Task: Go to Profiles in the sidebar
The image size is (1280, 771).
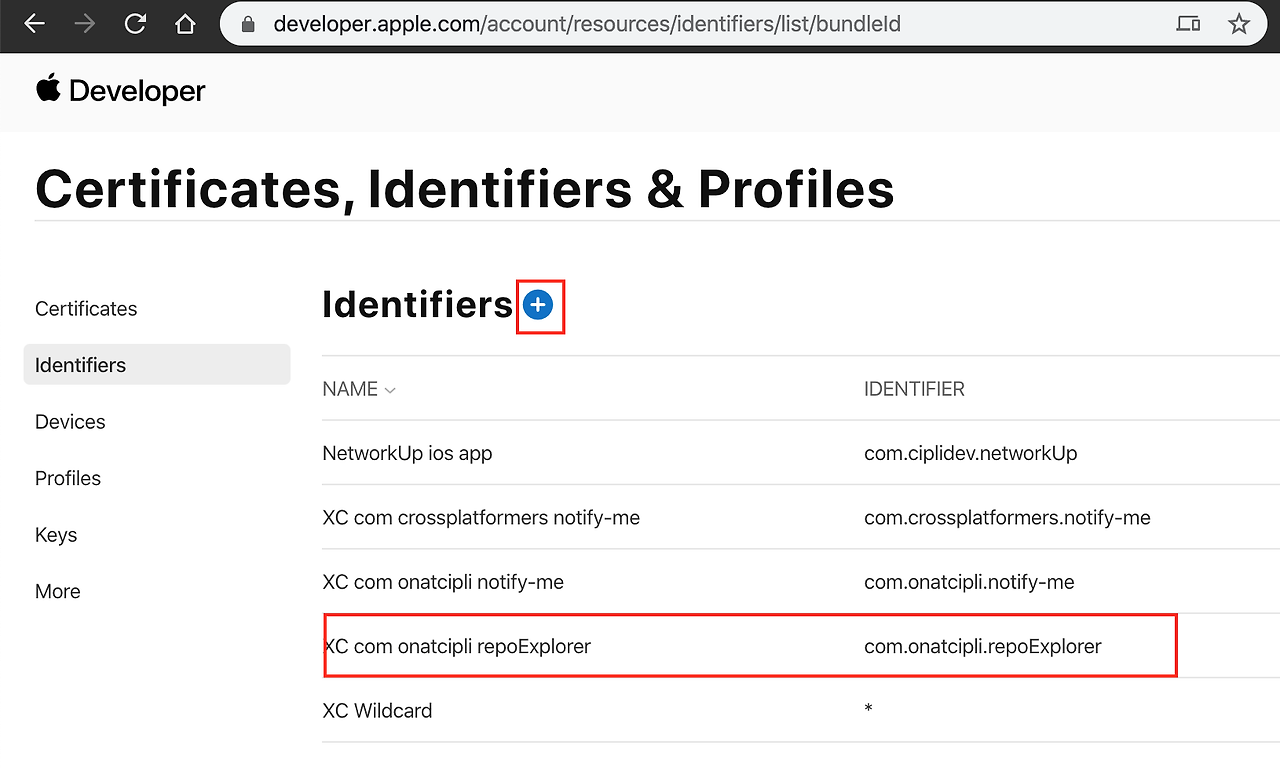Action: pyautogui.click(x=68, y=478)
